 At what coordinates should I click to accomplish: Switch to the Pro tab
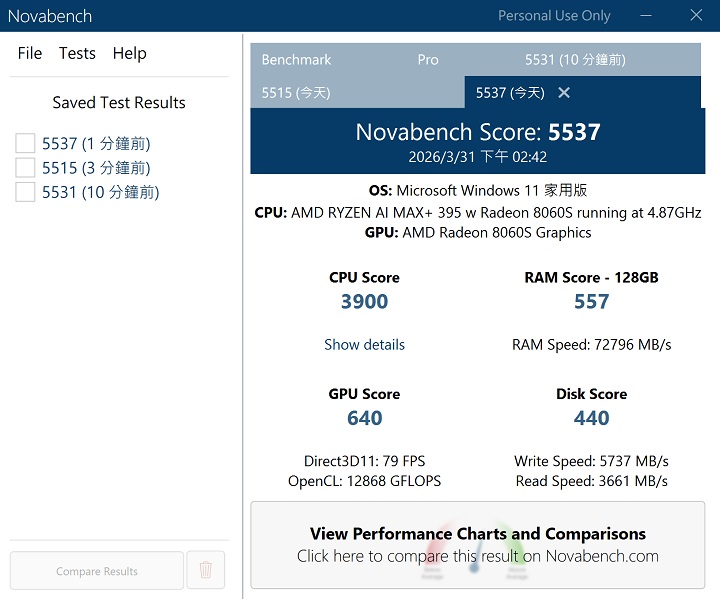click(x=428, y=60)
